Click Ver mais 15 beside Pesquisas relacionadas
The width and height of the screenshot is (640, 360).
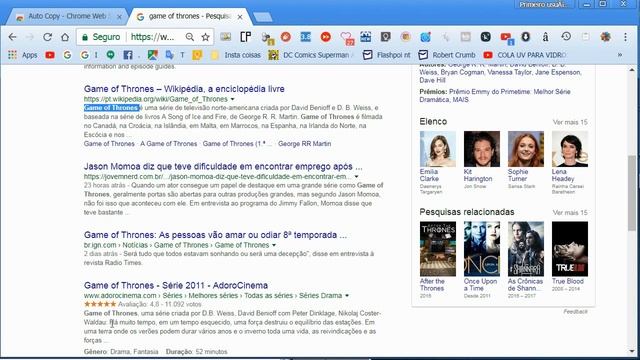(570, 213)
